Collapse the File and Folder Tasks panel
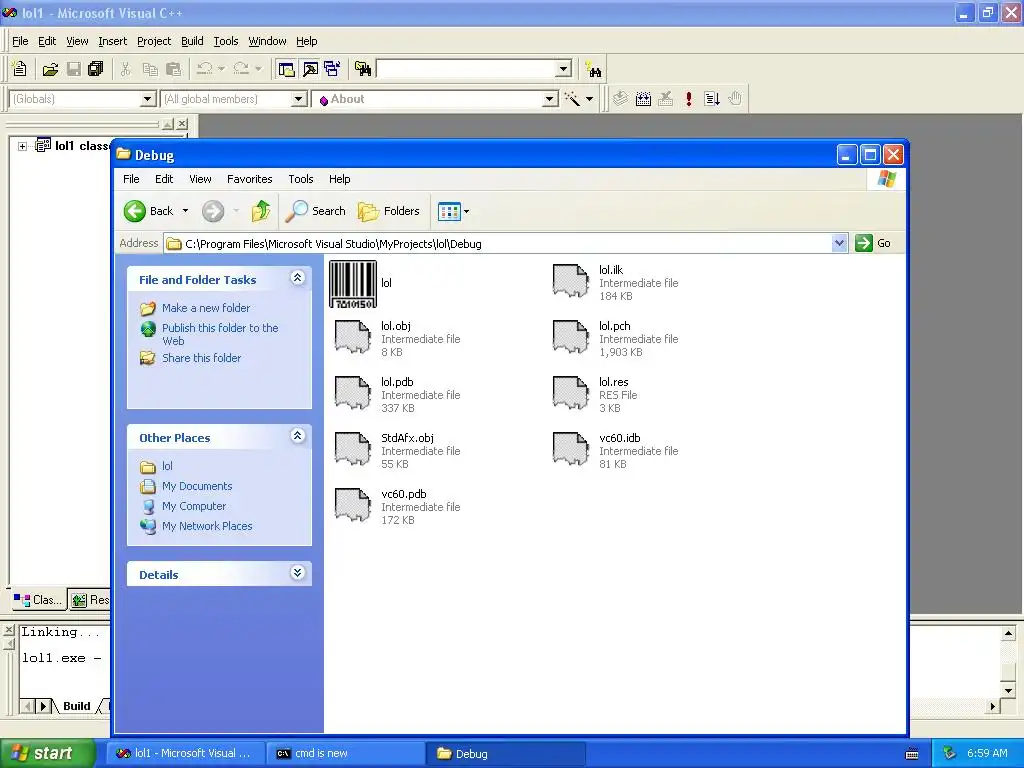Image resolution: width=1024 pixels, height=768 pixels. 297,279
